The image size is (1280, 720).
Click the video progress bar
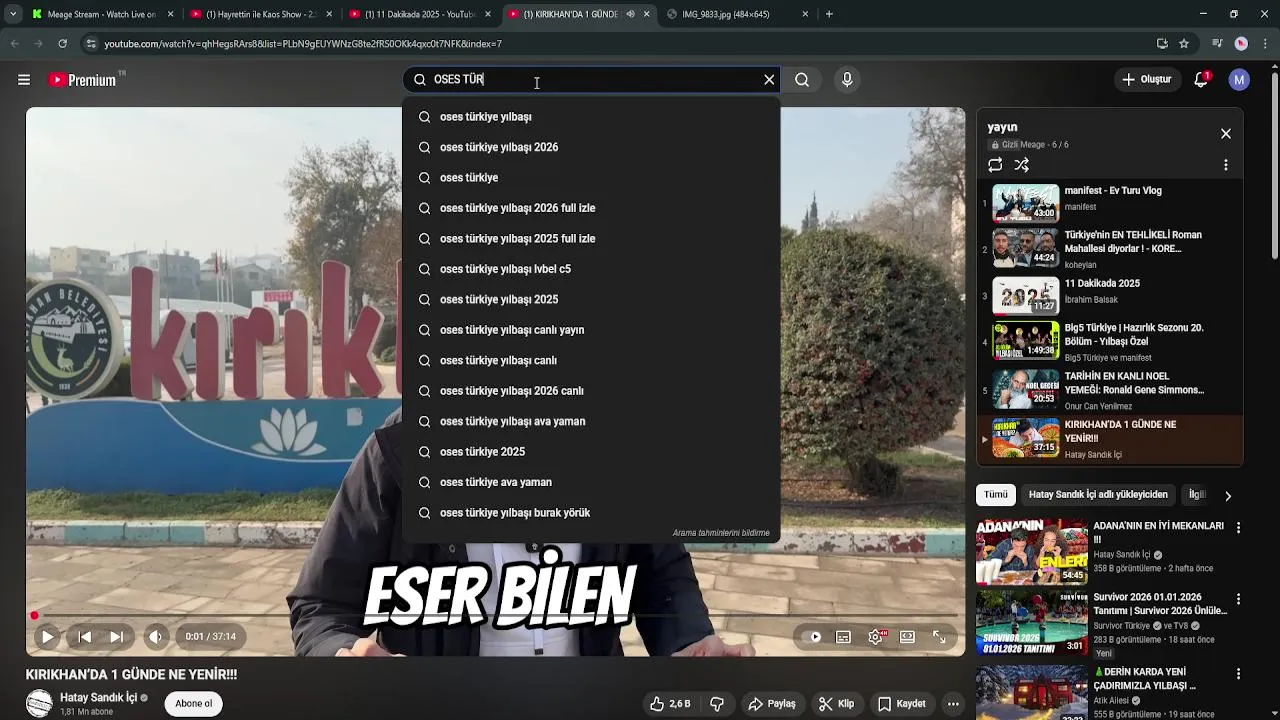(496, 616)
